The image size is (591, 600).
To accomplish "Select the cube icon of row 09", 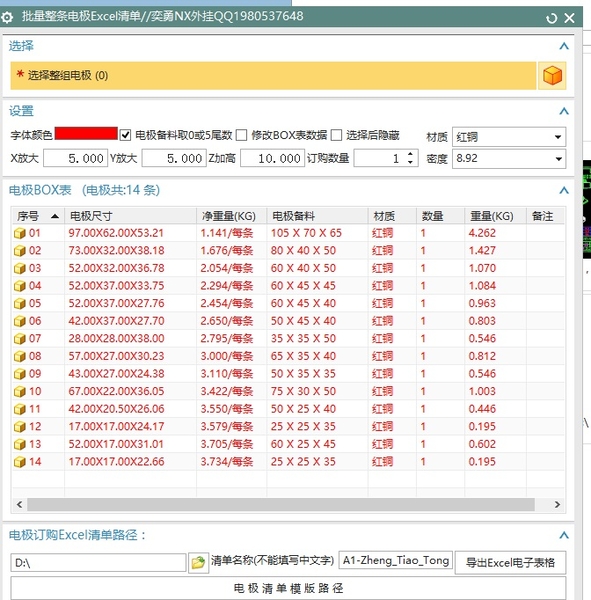I will [20, 374].
